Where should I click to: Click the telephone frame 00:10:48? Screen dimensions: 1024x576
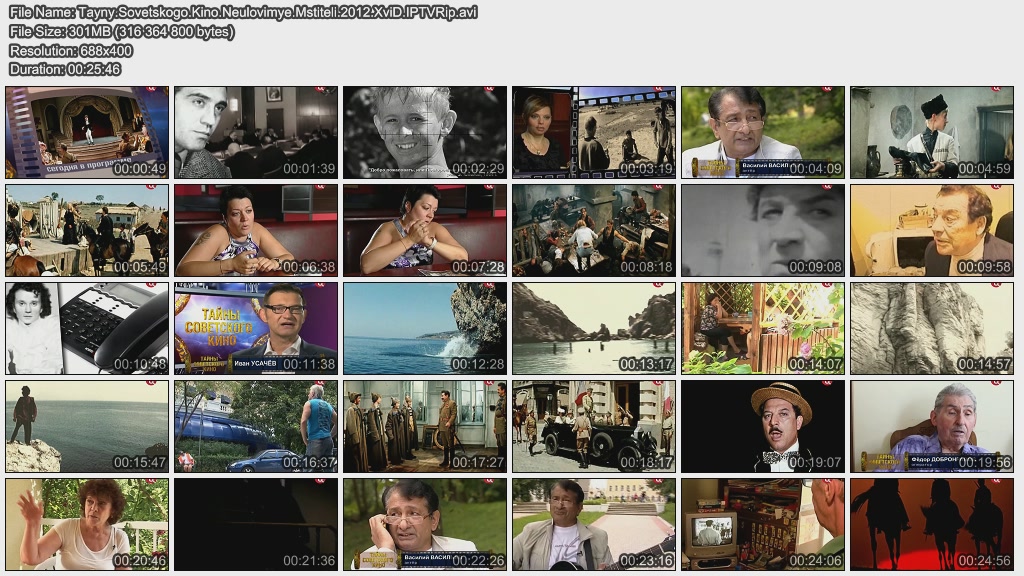tap(87, 328)
